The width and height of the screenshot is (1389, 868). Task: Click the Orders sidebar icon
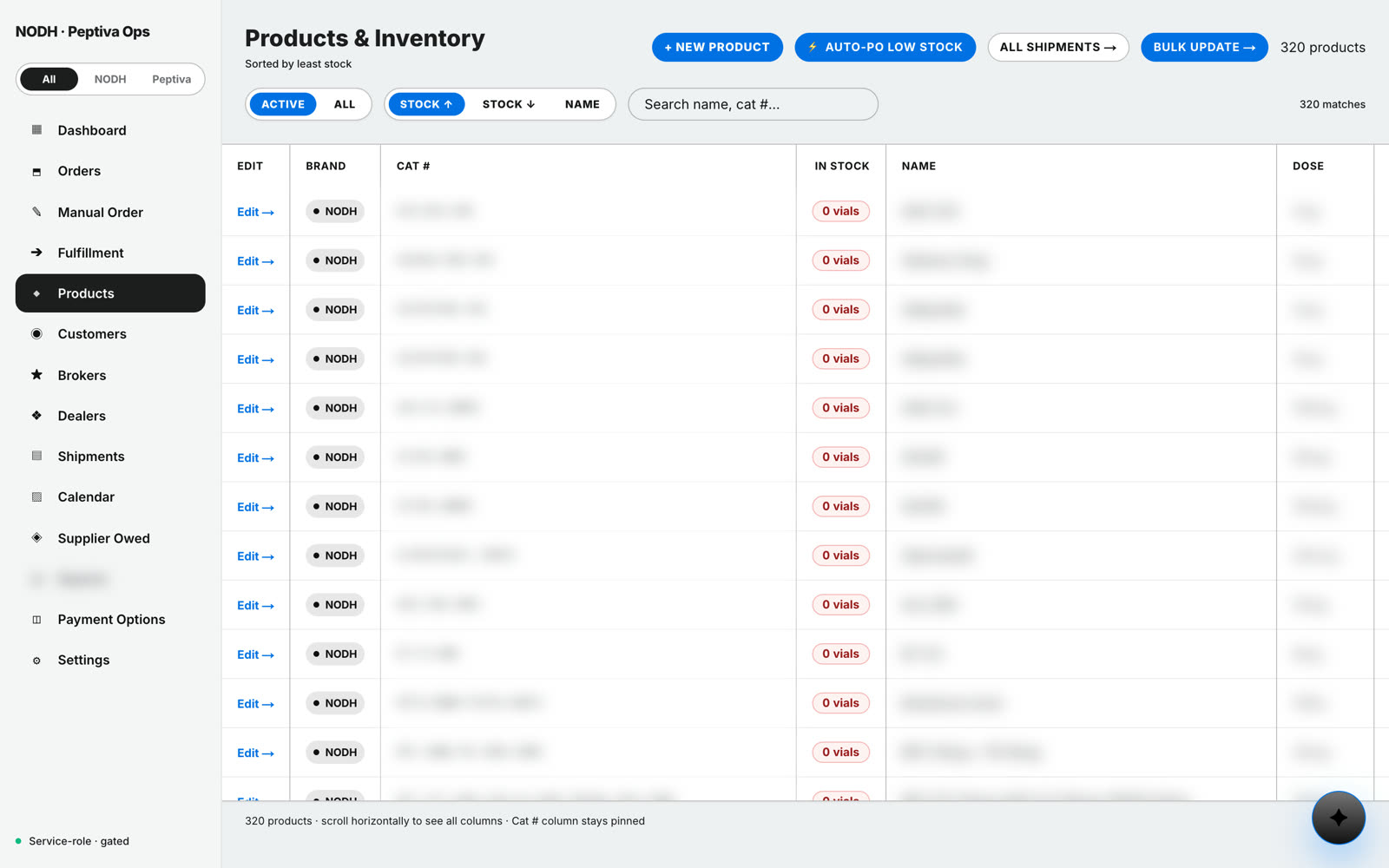36,171
